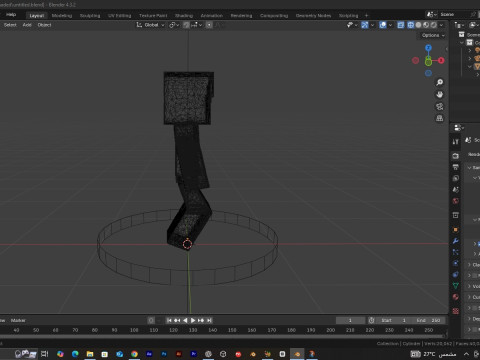This screenshot has width=480, height=360.
Task: Open the Material properties tab
Action: [x=456, y=297]
